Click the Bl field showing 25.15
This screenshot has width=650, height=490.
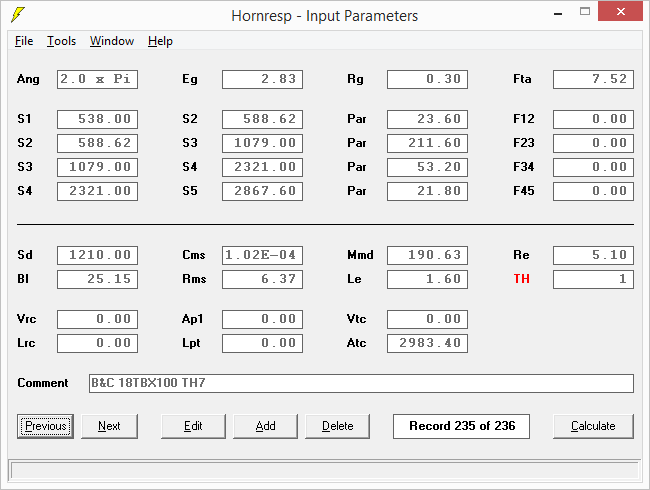[97, 279]
